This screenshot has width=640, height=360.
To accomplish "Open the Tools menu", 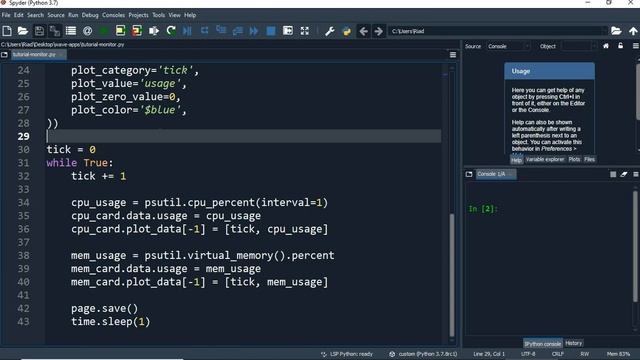I will click(x=159, y=15).
